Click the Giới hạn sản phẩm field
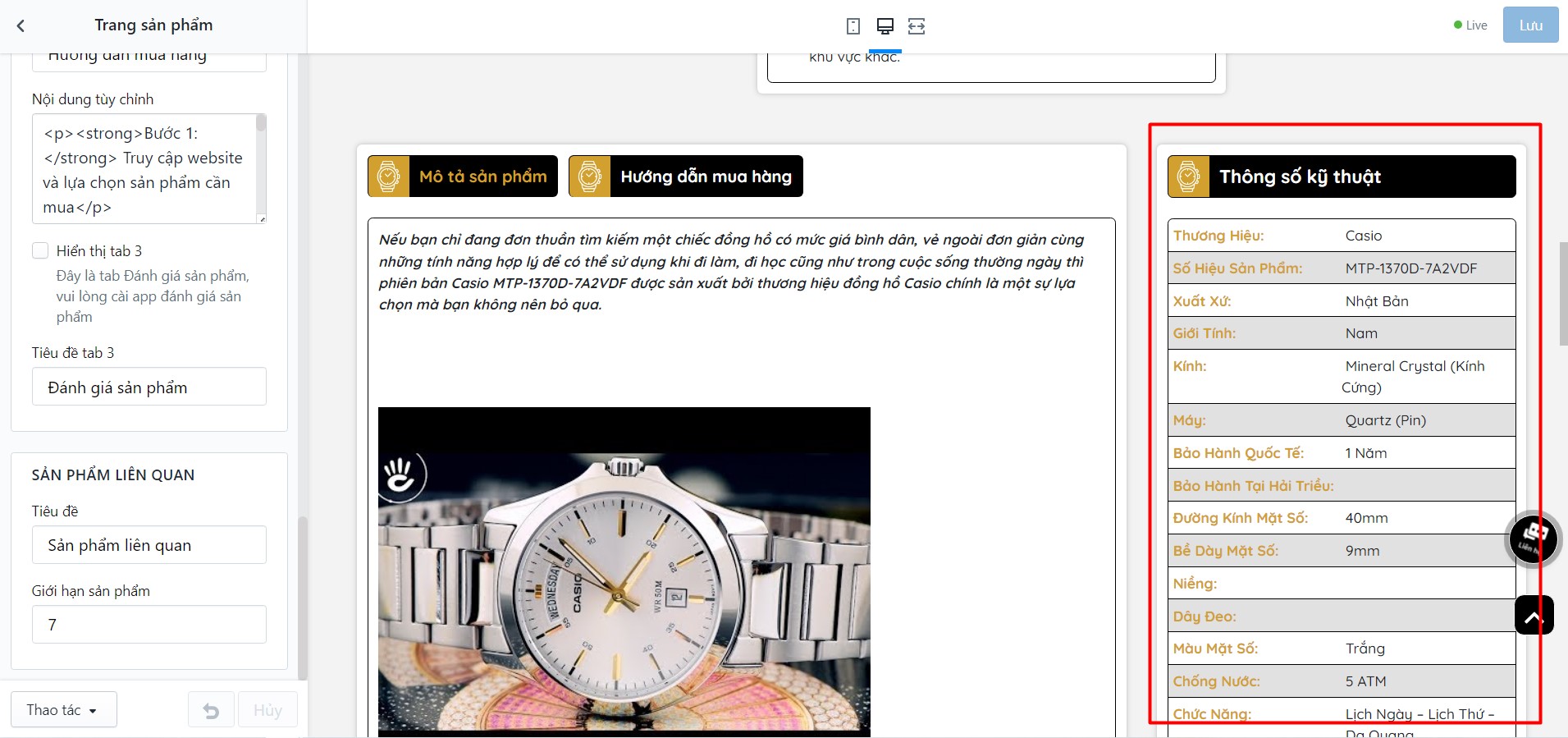 tap(149, 625)
